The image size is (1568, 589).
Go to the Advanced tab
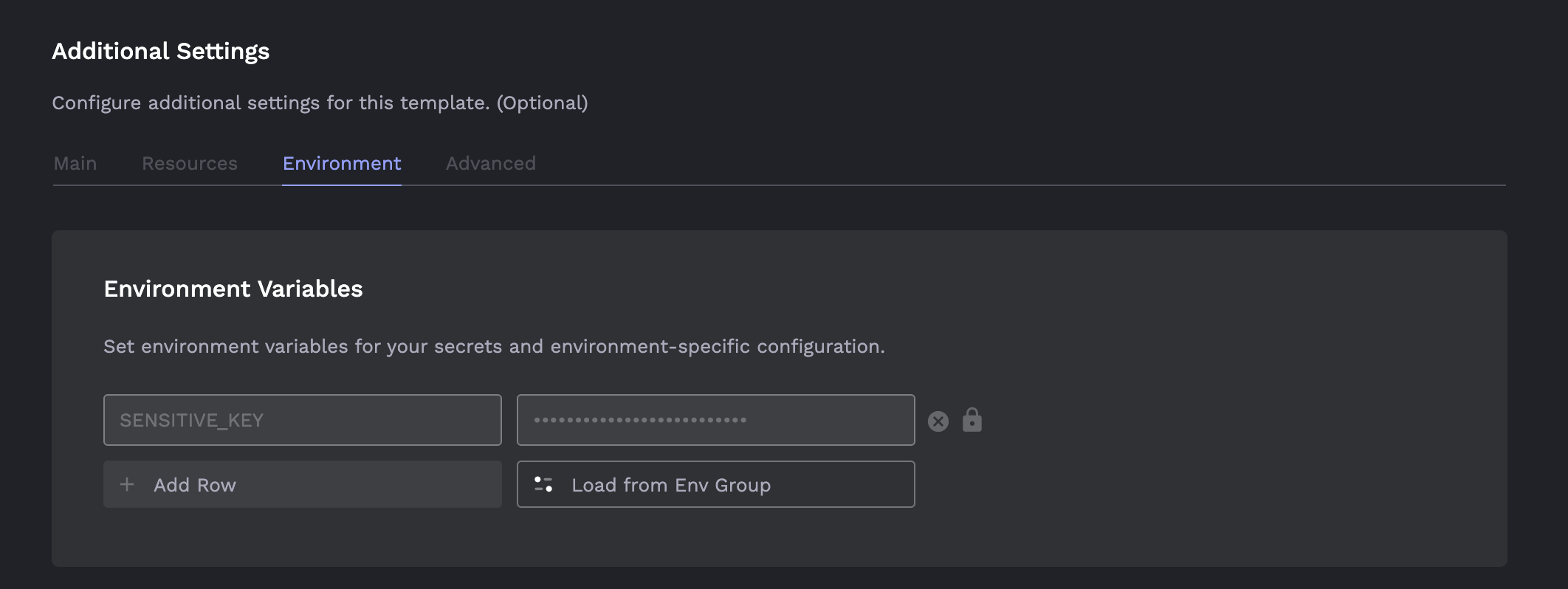pos(491,163)
